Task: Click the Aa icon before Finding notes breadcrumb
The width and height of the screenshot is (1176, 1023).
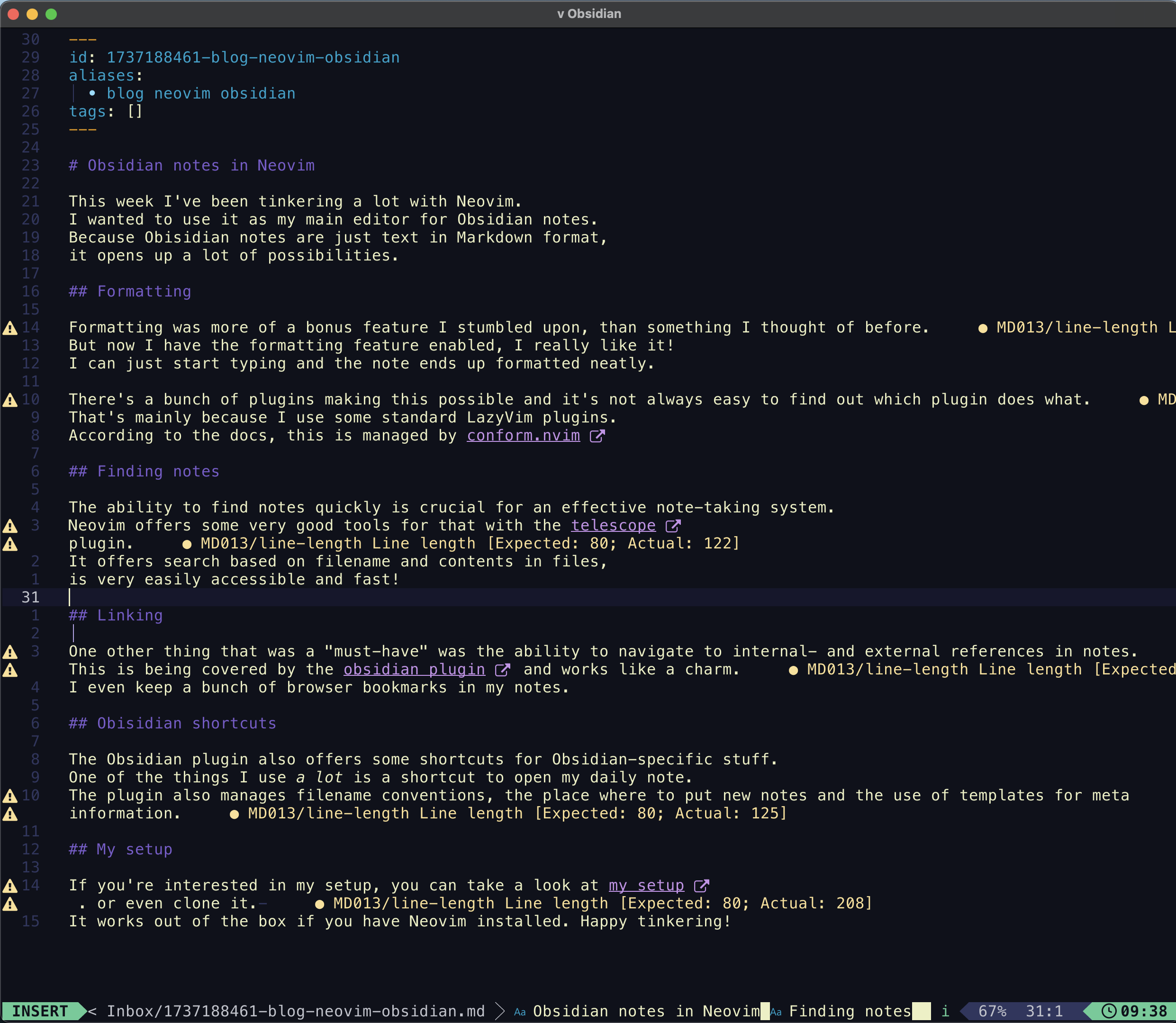Action: [776, 1011]
